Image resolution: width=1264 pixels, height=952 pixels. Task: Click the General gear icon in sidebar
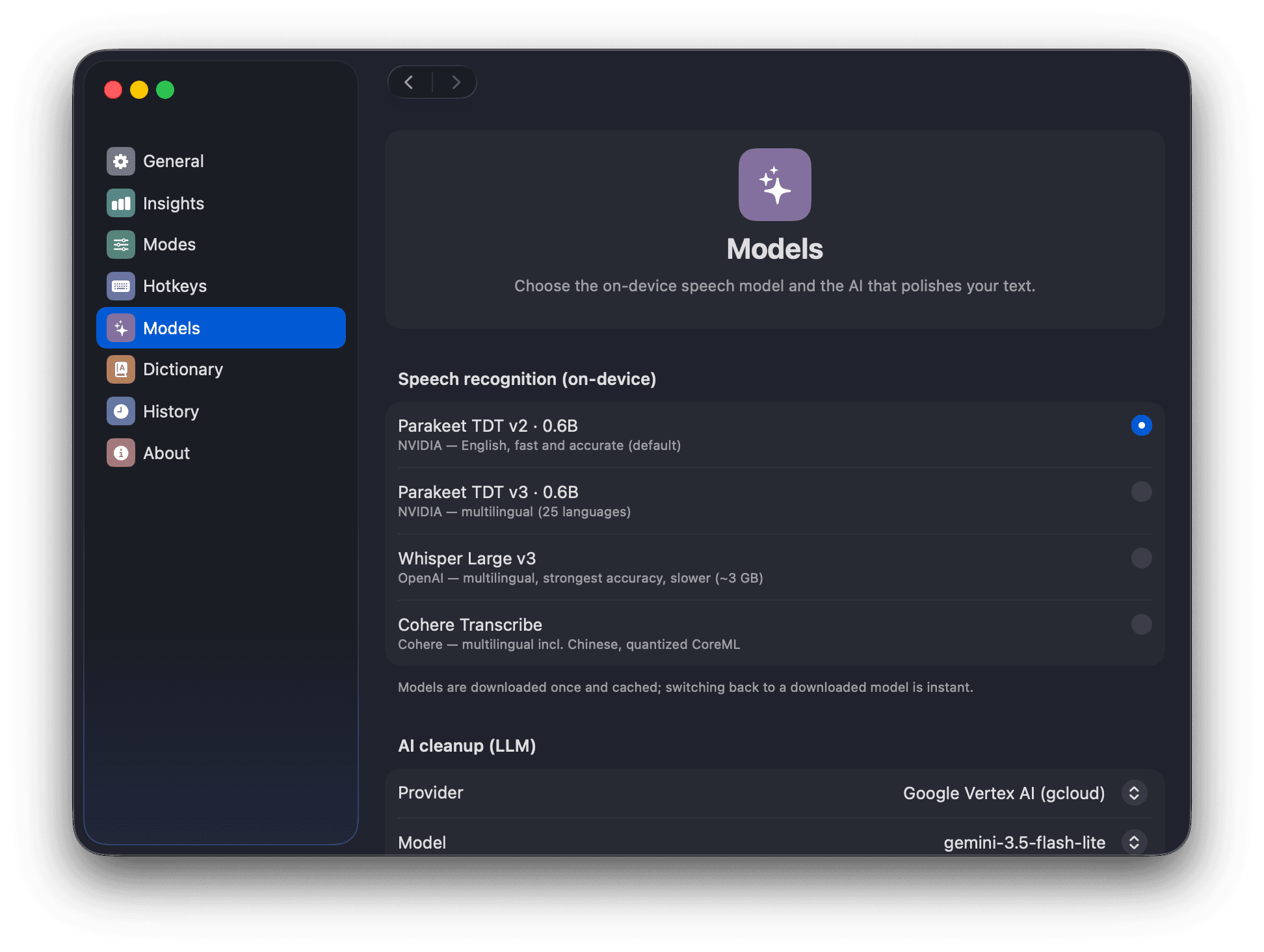click(x=121, y=161)
